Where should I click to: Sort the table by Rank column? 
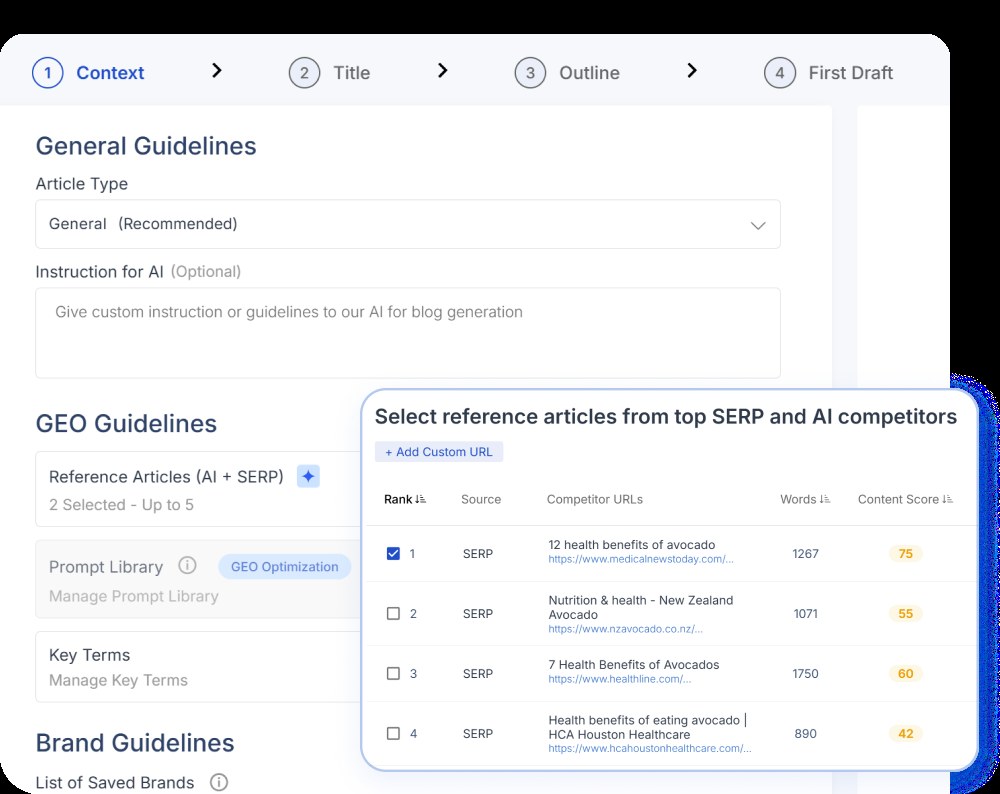405,499
